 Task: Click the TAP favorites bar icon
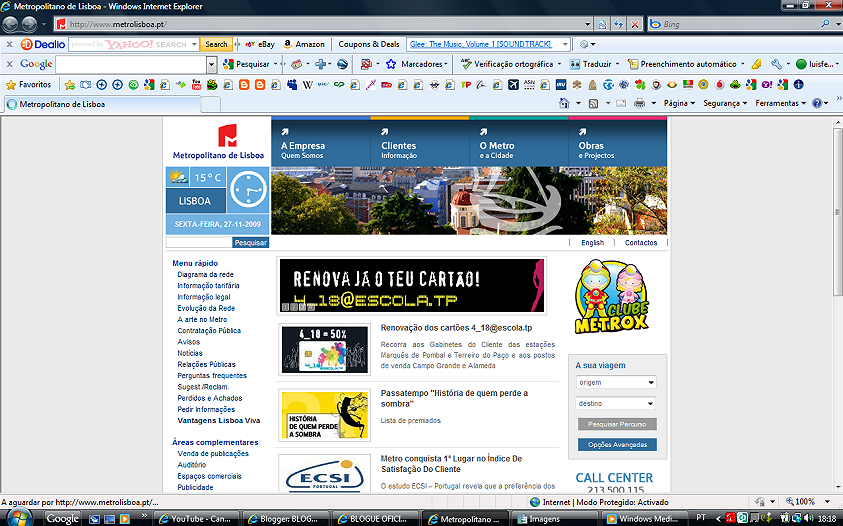tap(466, 84)
